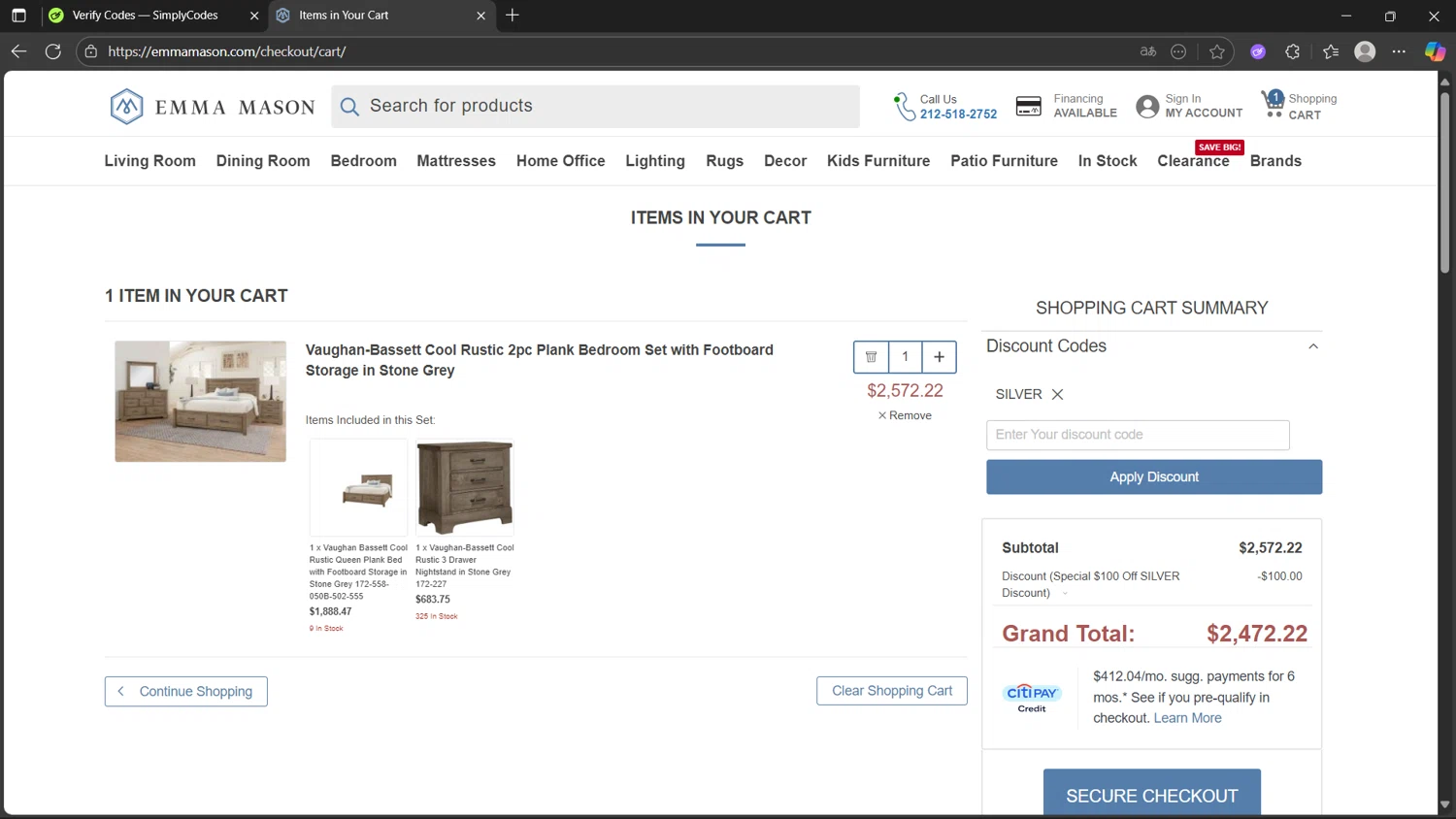This screenshot has width=1456, height=819.
Task: Switch to Verify Codes SimplyCodes tab
Action: [144, 16]
